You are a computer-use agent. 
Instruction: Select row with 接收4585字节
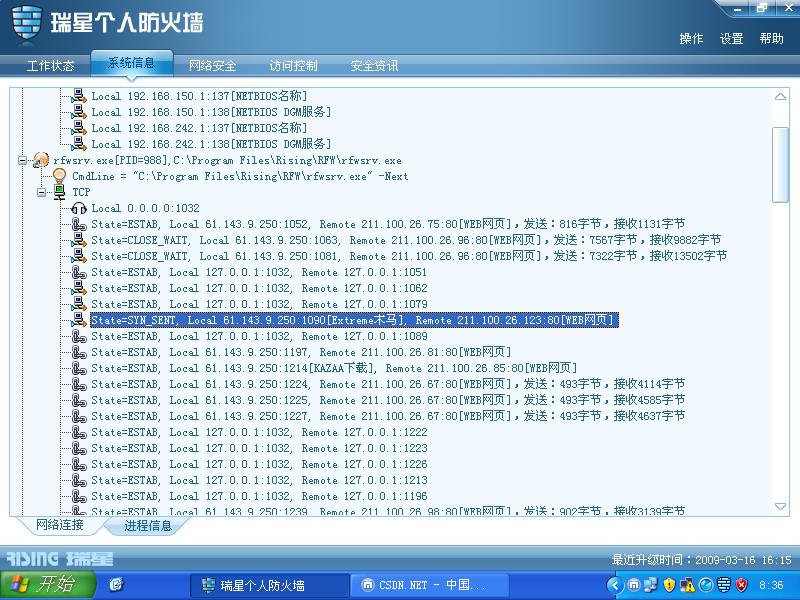(x=388, y=400)
